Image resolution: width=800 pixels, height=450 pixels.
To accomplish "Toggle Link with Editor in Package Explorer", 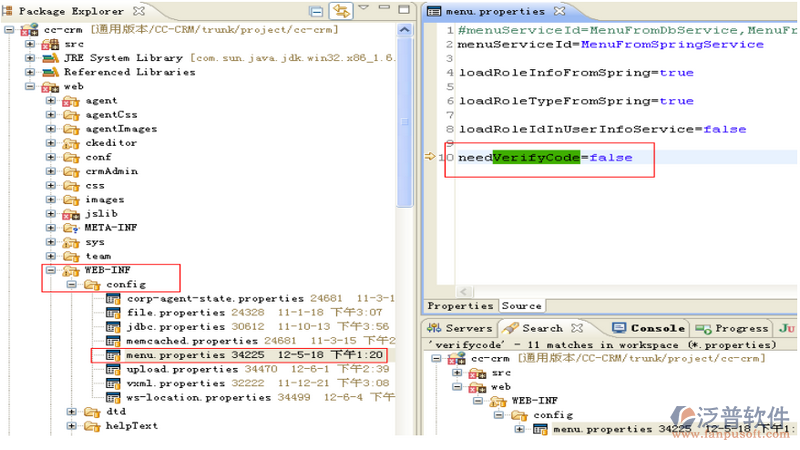I will click(342, 12).
